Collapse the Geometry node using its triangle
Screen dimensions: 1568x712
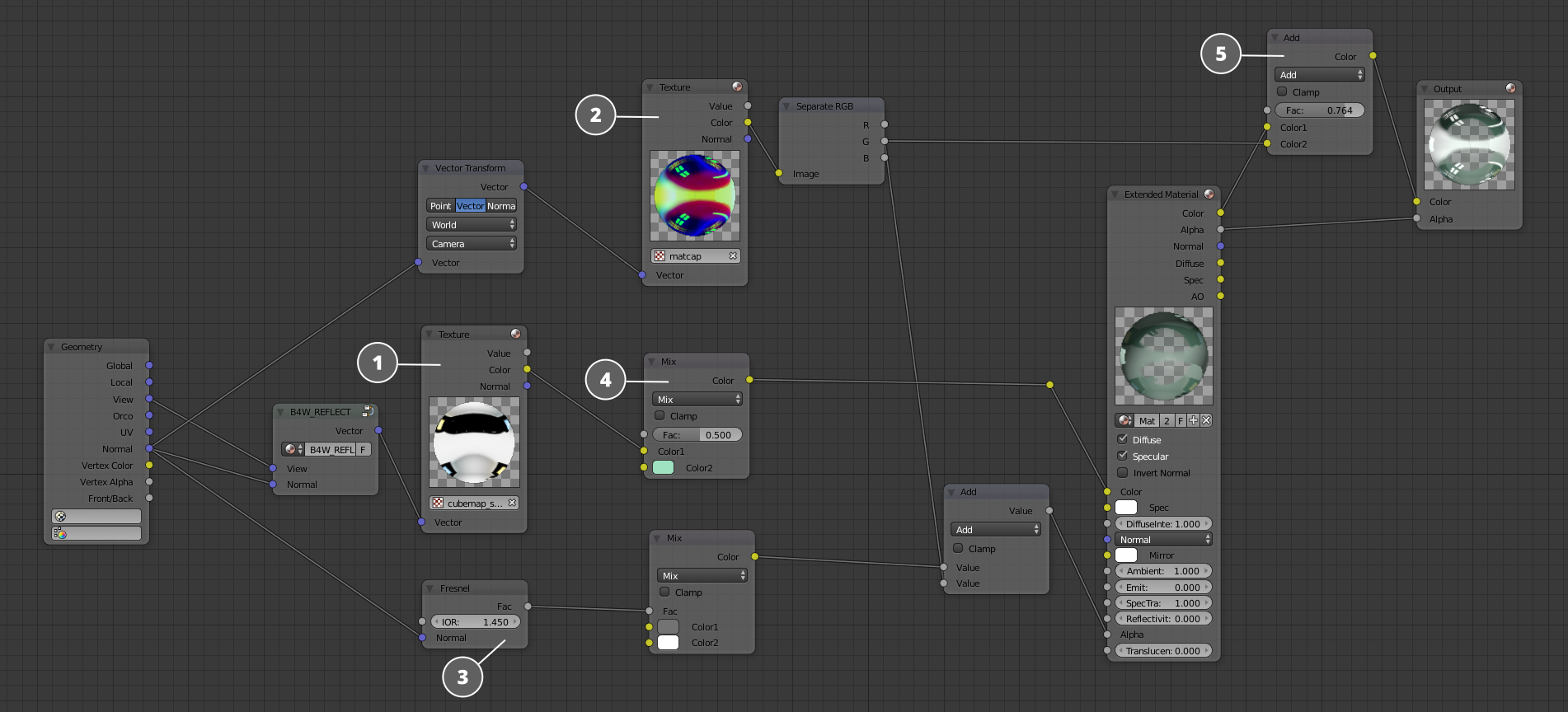(51, 347)
